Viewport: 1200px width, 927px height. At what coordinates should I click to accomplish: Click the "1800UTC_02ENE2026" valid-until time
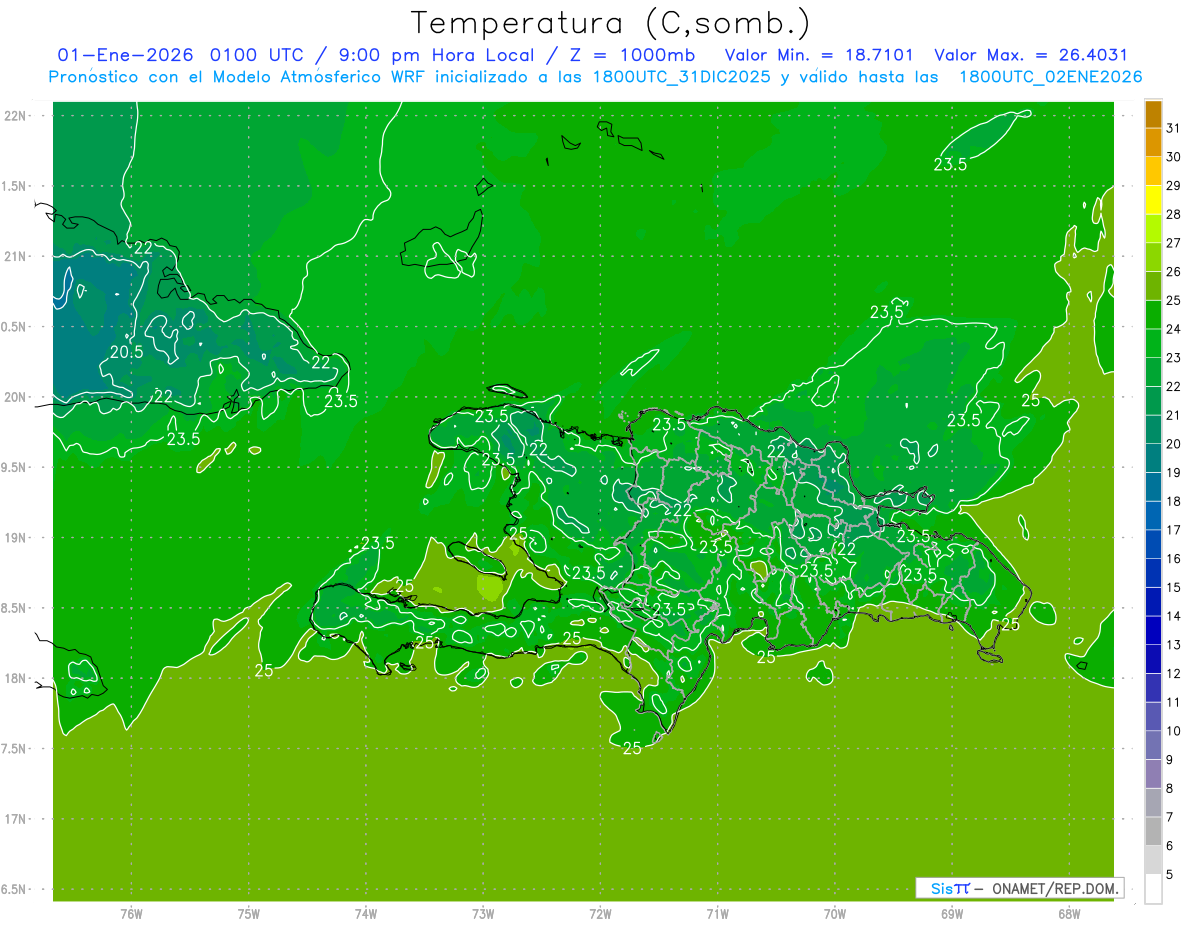coord(1050,77)
